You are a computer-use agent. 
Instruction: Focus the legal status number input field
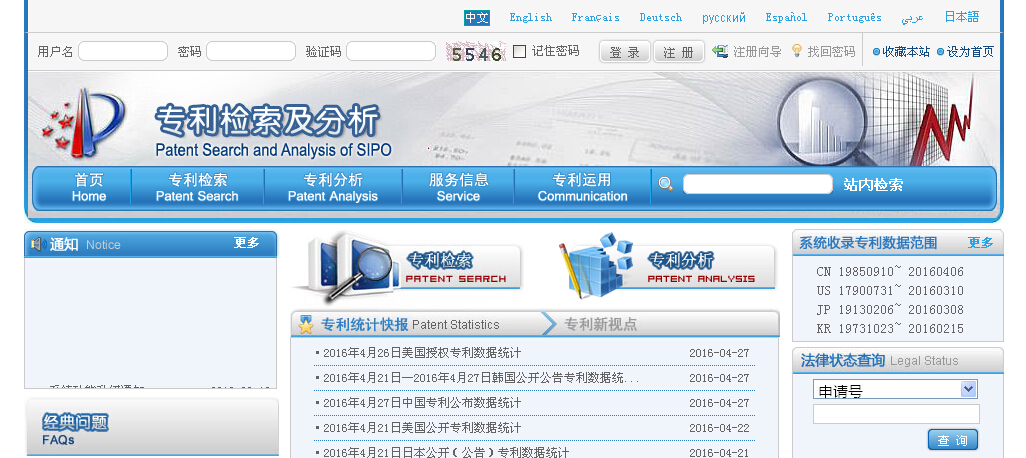coord(896,414)
